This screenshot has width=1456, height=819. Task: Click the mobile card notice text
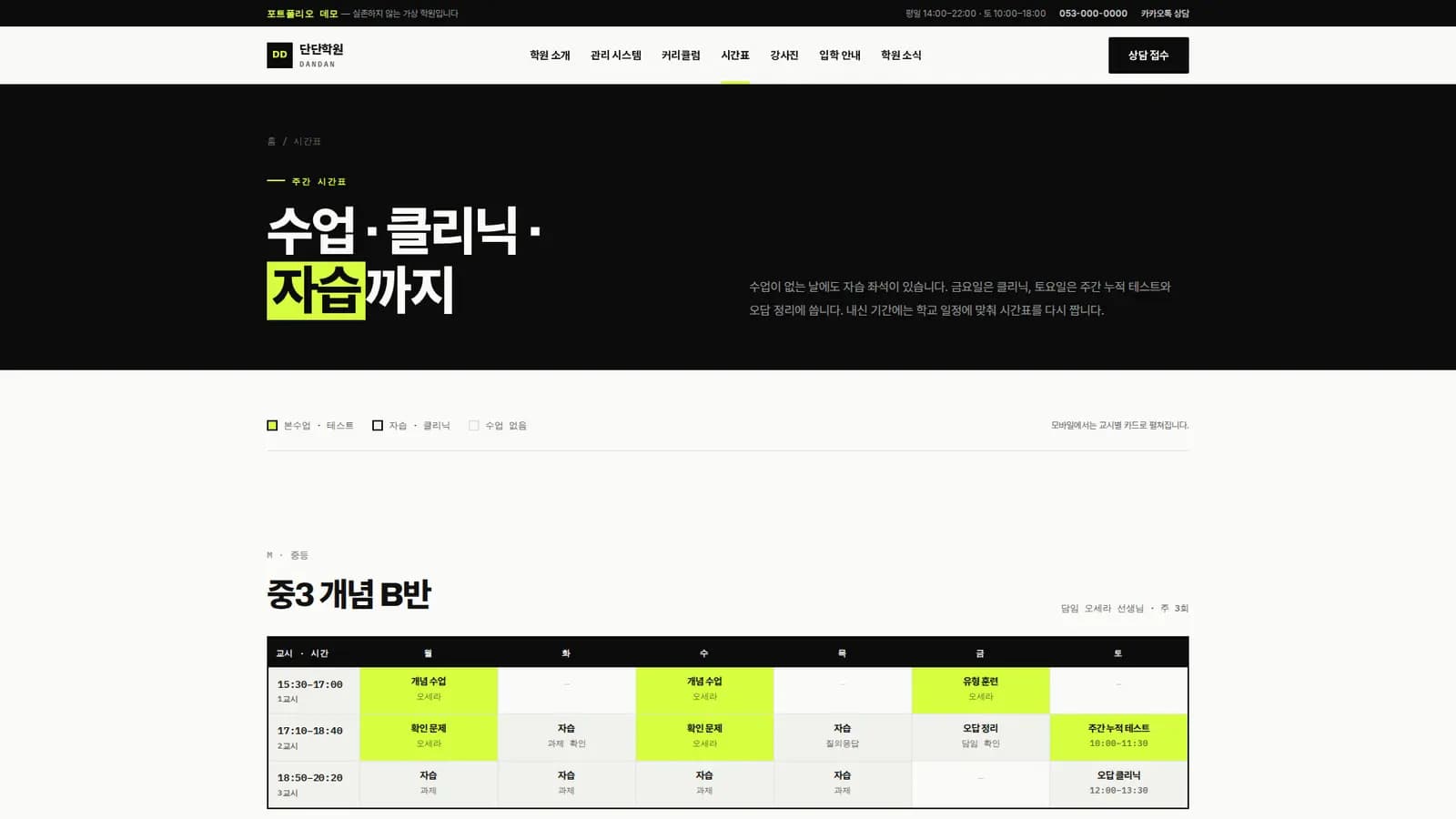coord(1119,425)
